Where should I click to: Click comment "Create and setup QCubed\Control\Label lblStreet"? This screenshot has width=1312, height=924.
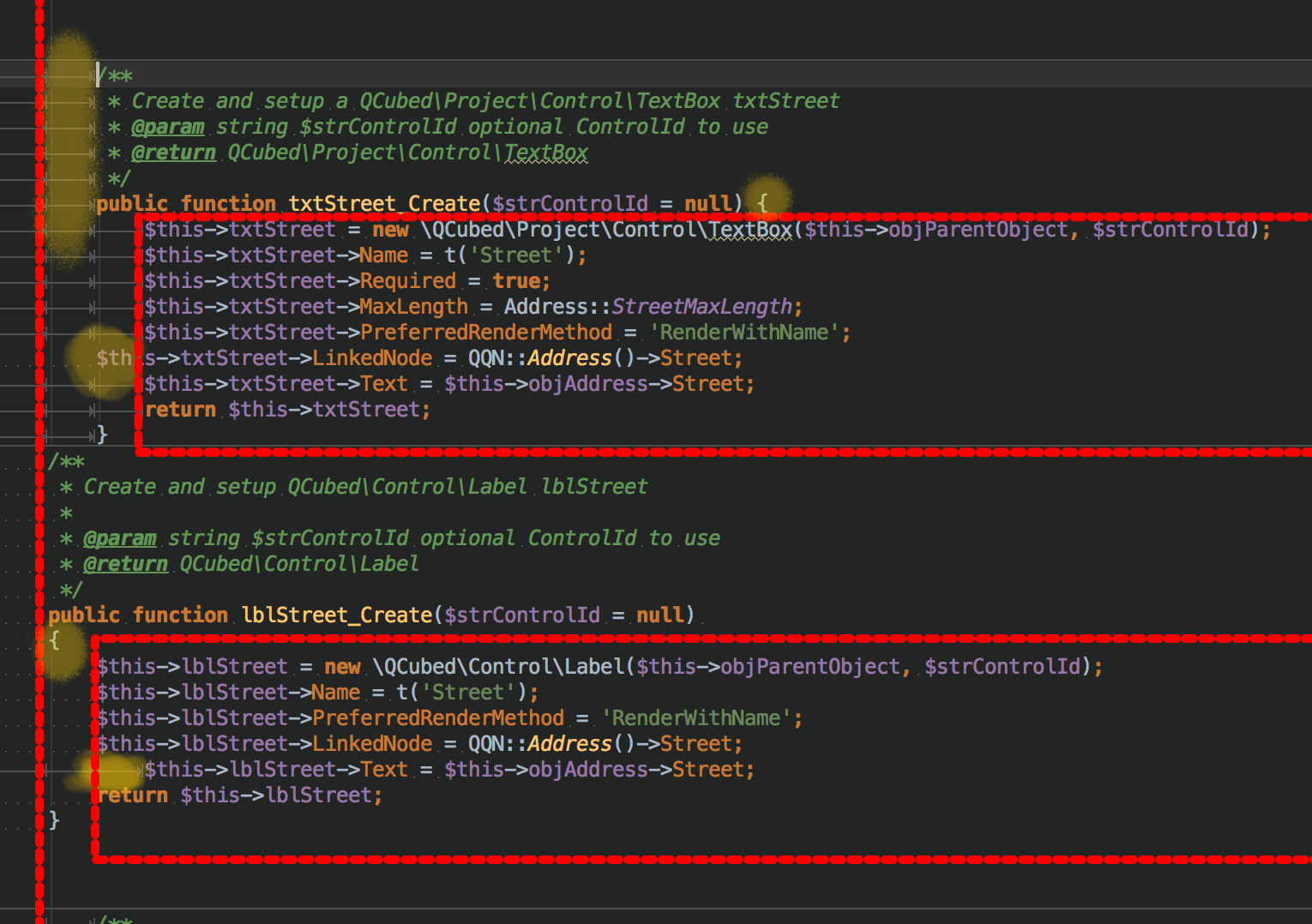pyautogui.click(x=365, y=487)
